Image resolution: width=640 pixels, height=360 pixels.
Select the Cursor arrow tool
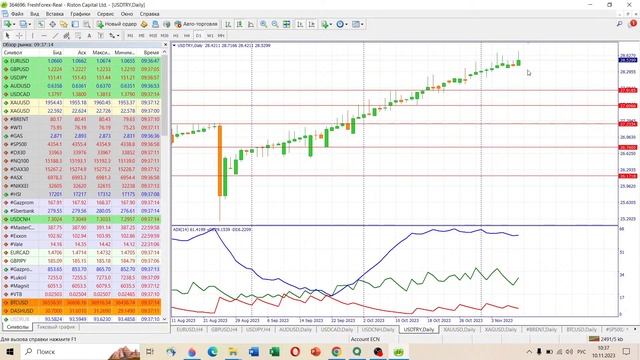(x=7, y=36)
